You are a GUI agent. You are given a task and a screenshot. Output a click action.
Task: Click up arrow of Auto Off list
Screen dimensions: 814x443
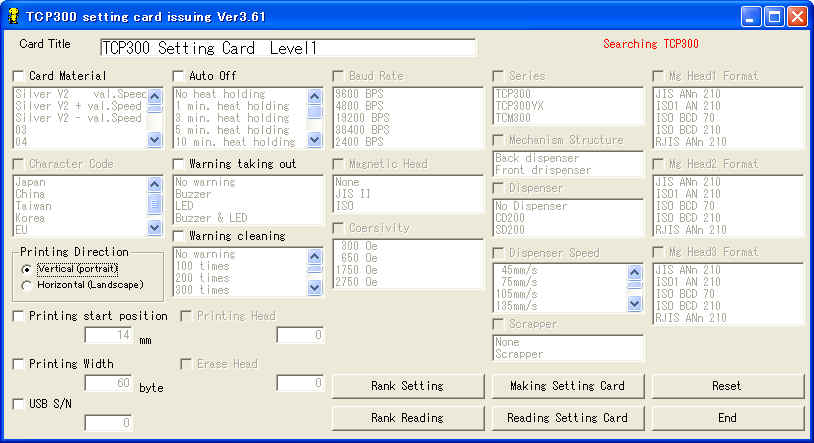(314, 96)
